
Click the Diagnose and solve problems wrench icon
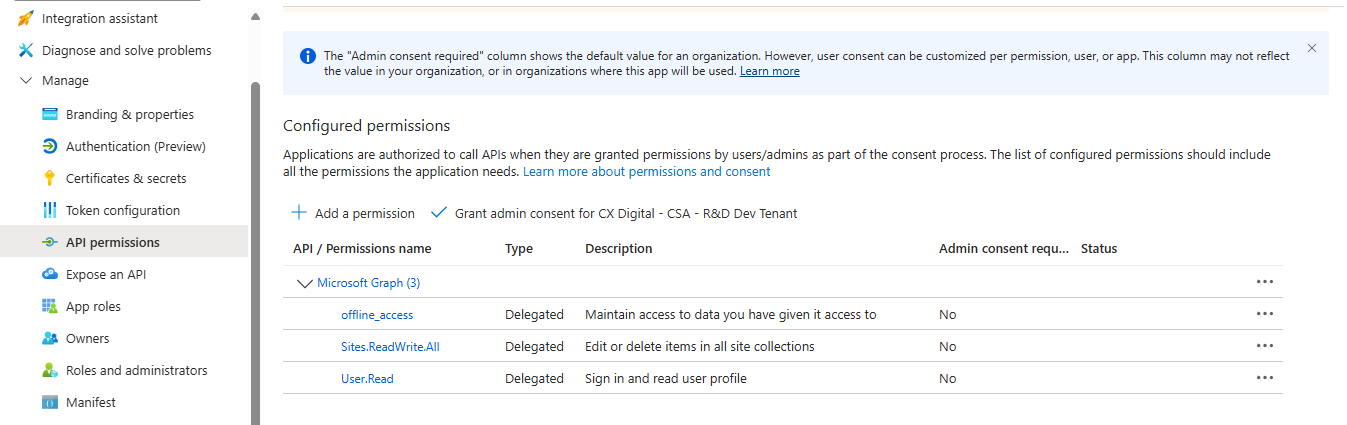click(x=26, y=50)
